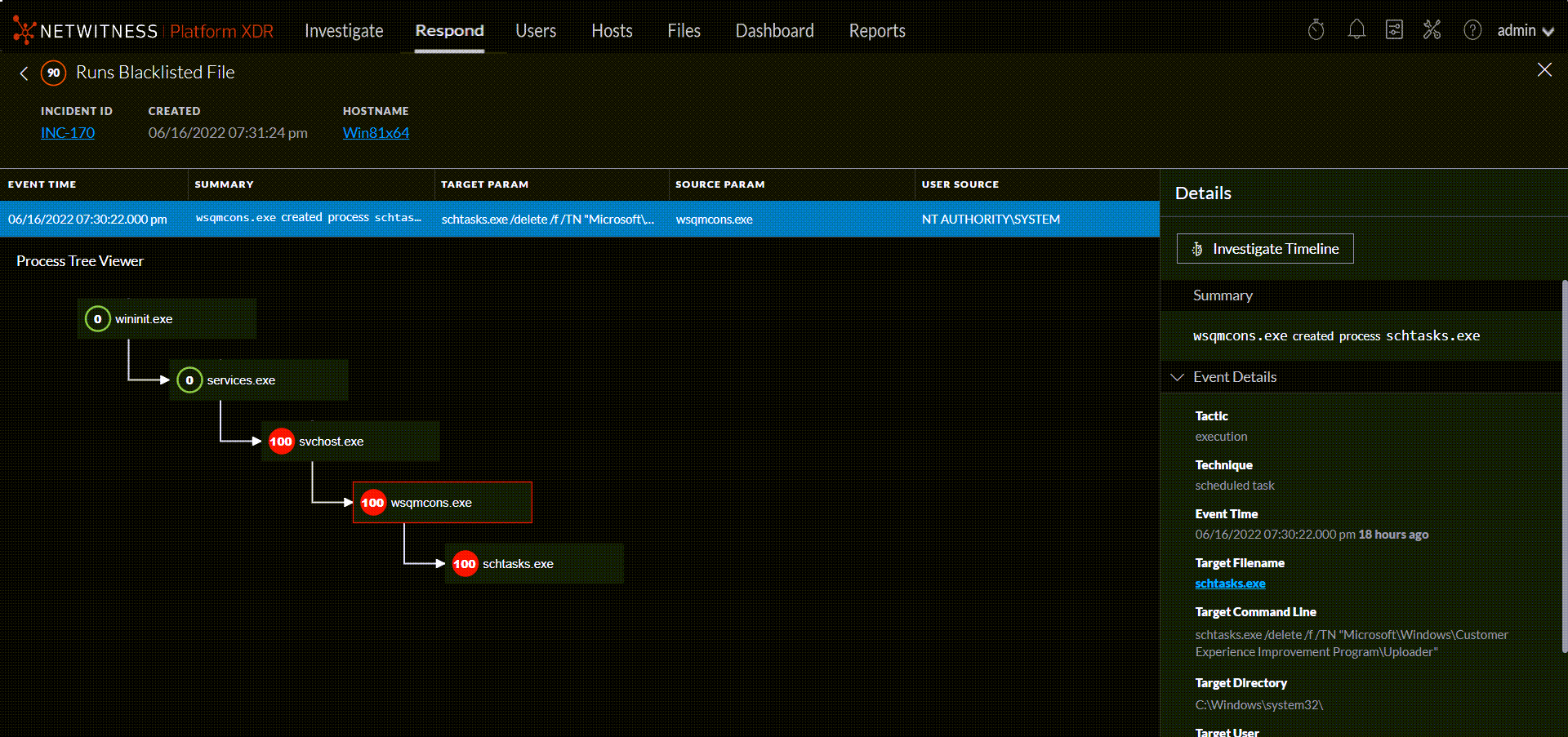The image size is (1568, 737).
Task: Click the Investigate Timeline button
Action: (x=1264, y=249)
